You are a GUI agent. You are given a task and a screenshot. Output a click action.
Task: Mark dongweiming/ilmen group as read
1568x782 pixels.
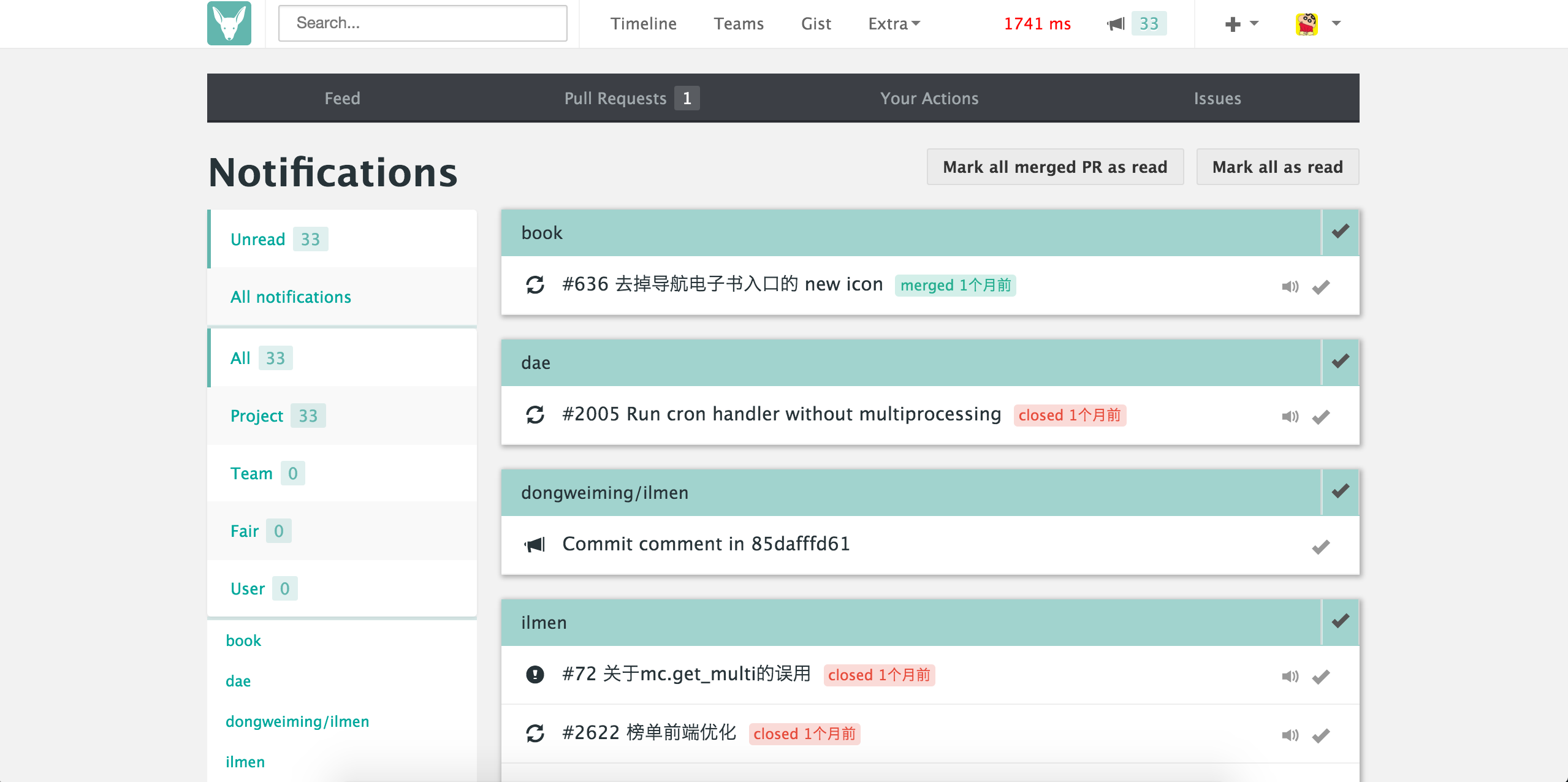tap(1341, 492)
